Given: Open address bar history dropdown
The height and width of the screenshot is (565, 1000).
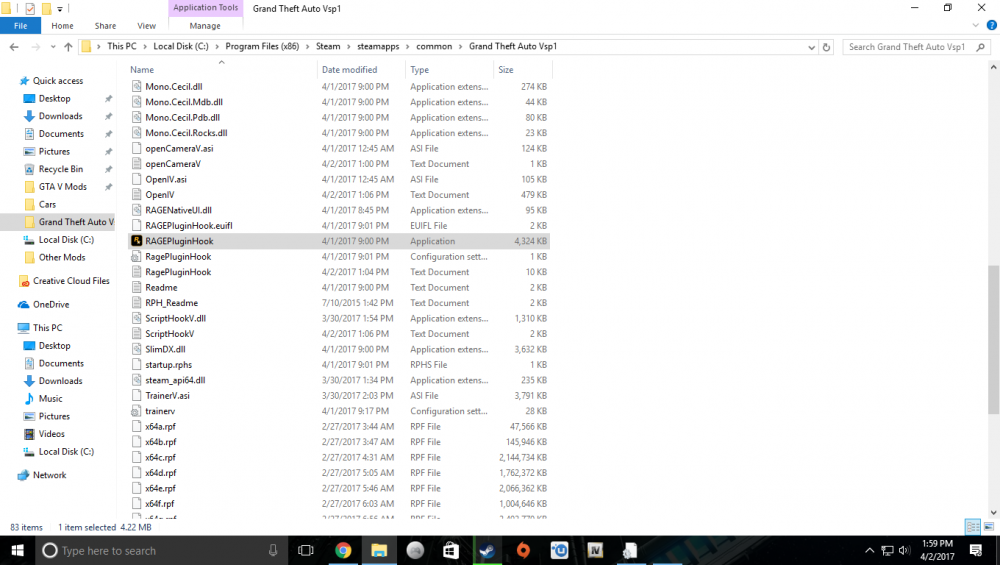Looking at the screenshot, I should [811, 47].
